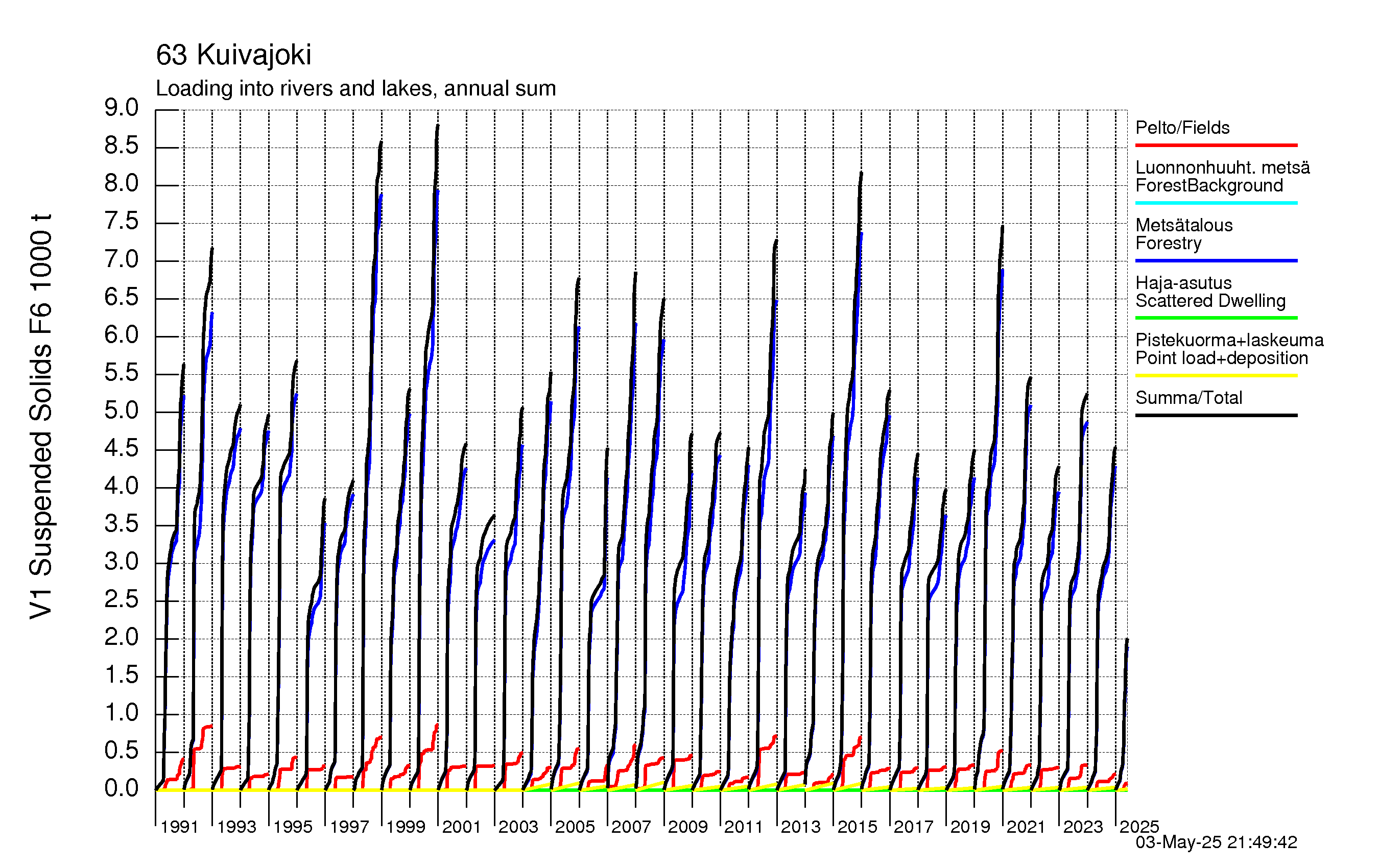Click the 'Summa/Total' legend label
The image size is (1379, 868).
click(1189, 398)
